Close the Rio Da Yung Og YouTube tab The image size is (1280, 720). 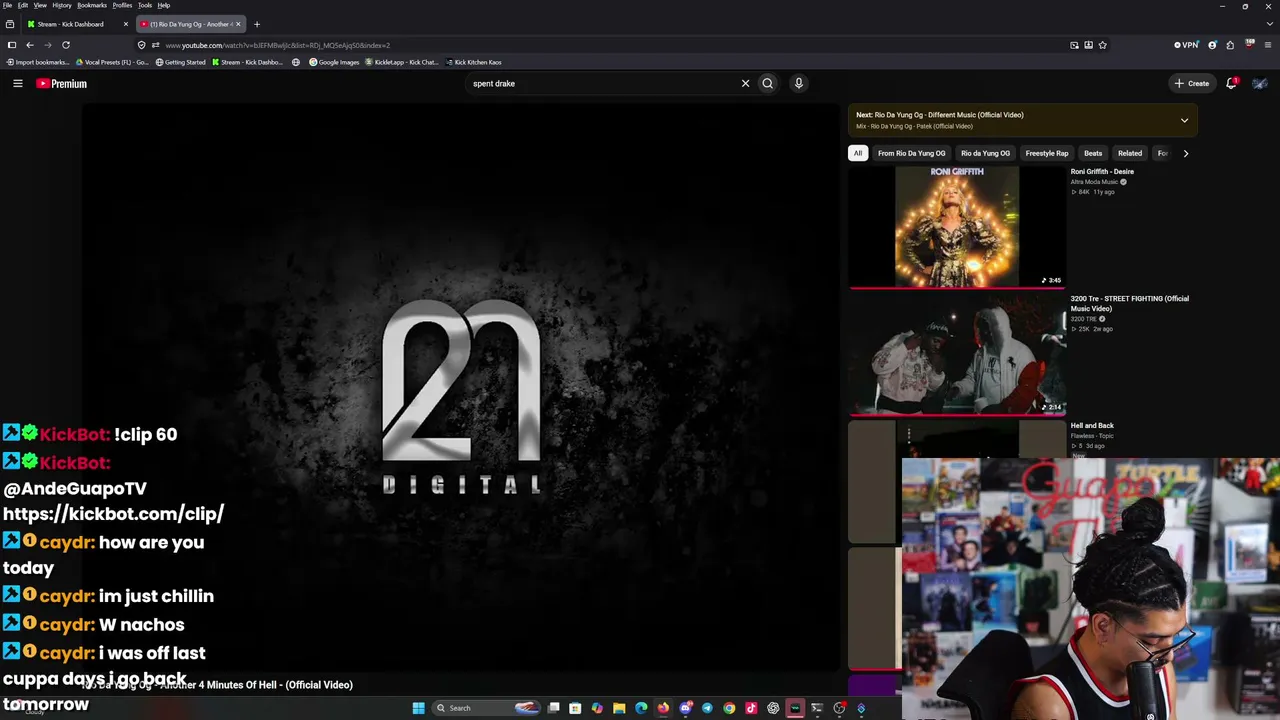click(238, 24)
